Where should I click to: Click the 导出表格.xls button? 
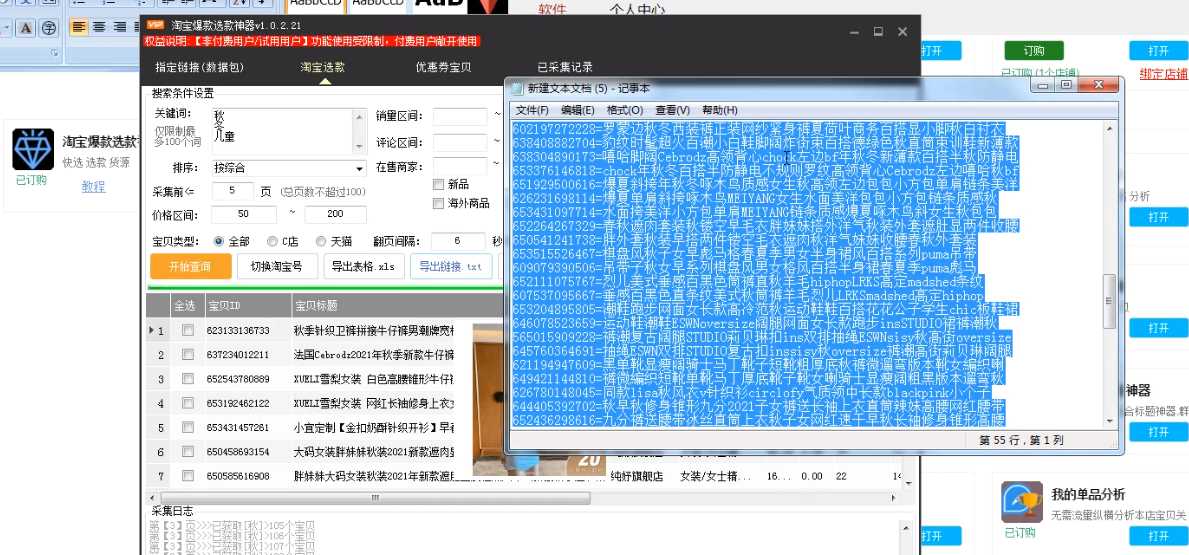tap(363, 267)
